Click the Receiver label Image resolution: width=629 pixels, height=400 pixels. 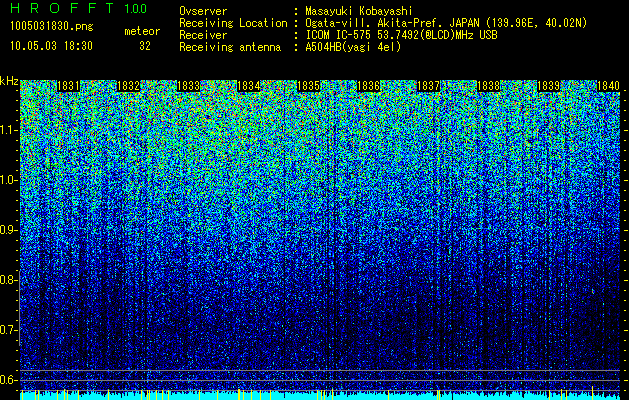[203, 35]
